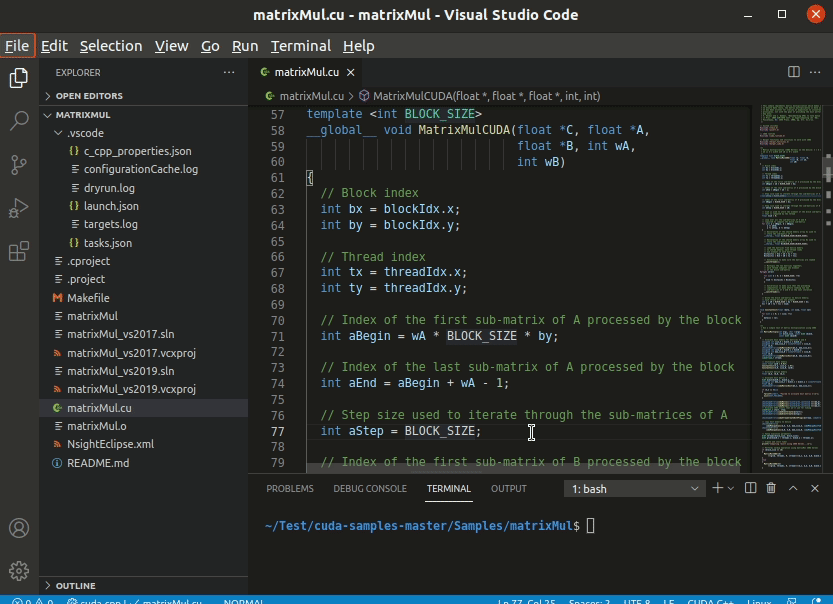Viewport: 833px width, 604px height.
Task: Split the editor right
Action: pyautogui.click(x=794, y=72)
